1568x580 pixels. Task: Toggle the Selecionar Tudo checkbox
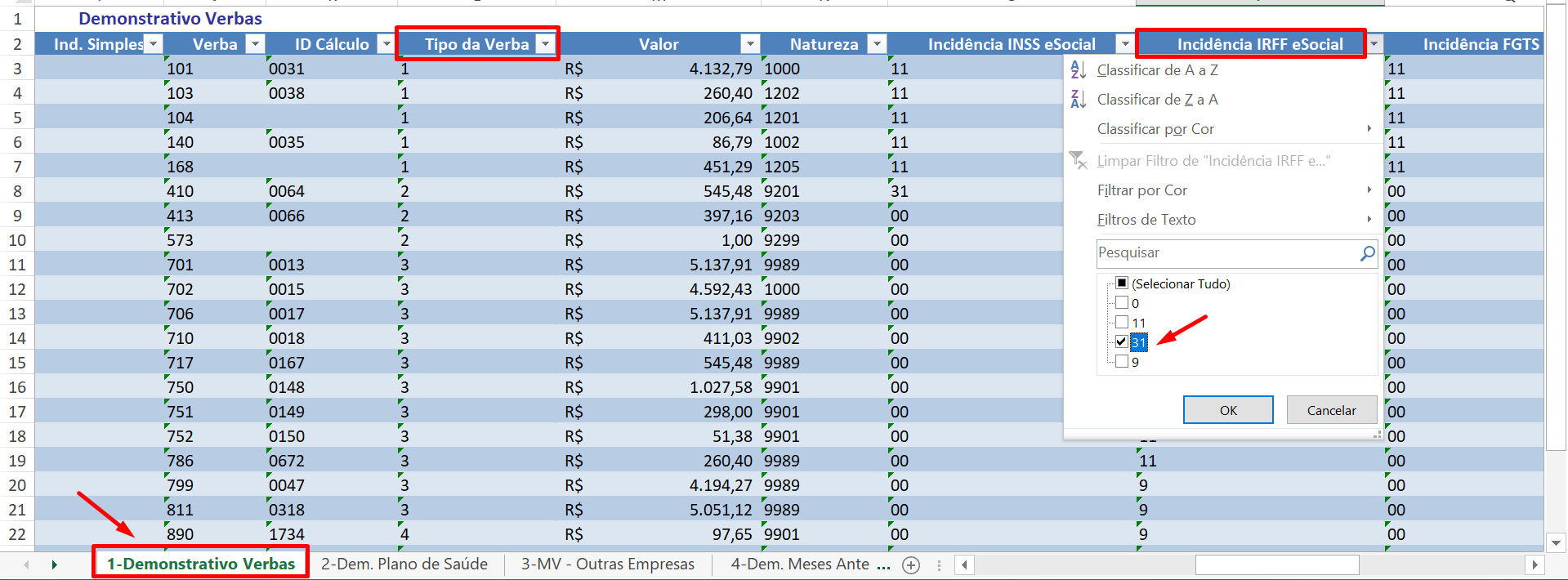click(x=1122, y=283)
